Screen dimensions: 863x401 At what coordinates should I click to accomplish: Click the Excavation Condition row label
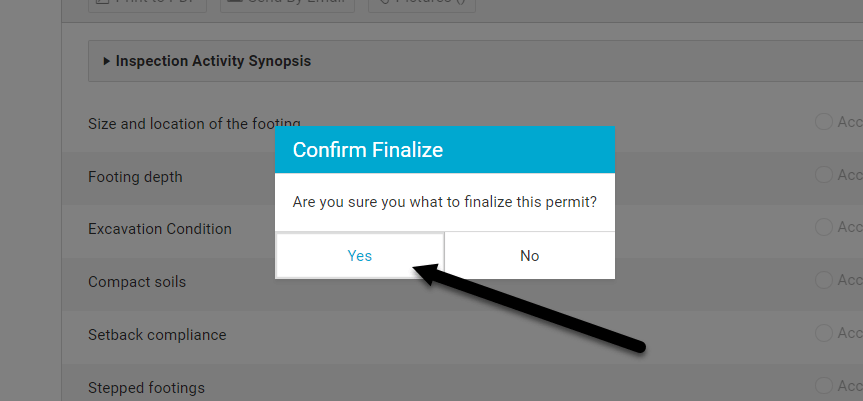(x=160, y=229)
